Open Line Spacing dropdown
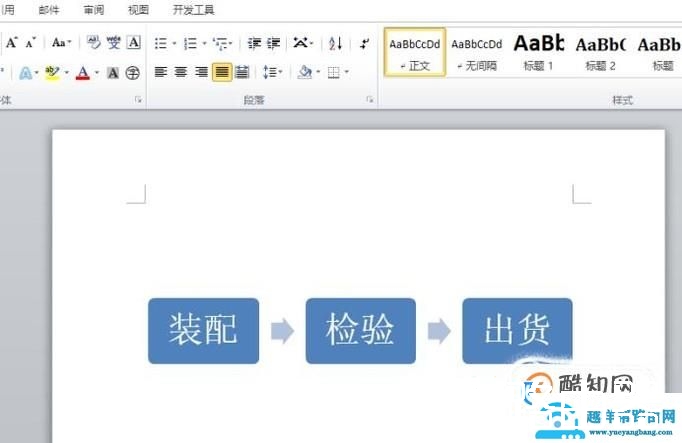 pyautogui.click(x=272, y=72)
